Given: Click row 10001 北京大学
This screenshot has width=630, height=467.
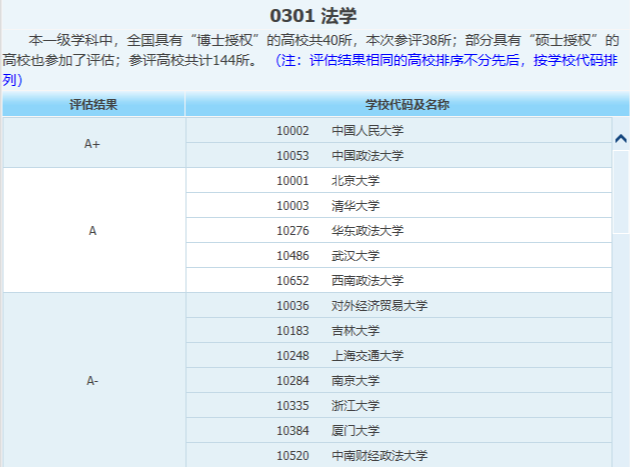Looking at the screenshot, I should click(x=399, y=180).
